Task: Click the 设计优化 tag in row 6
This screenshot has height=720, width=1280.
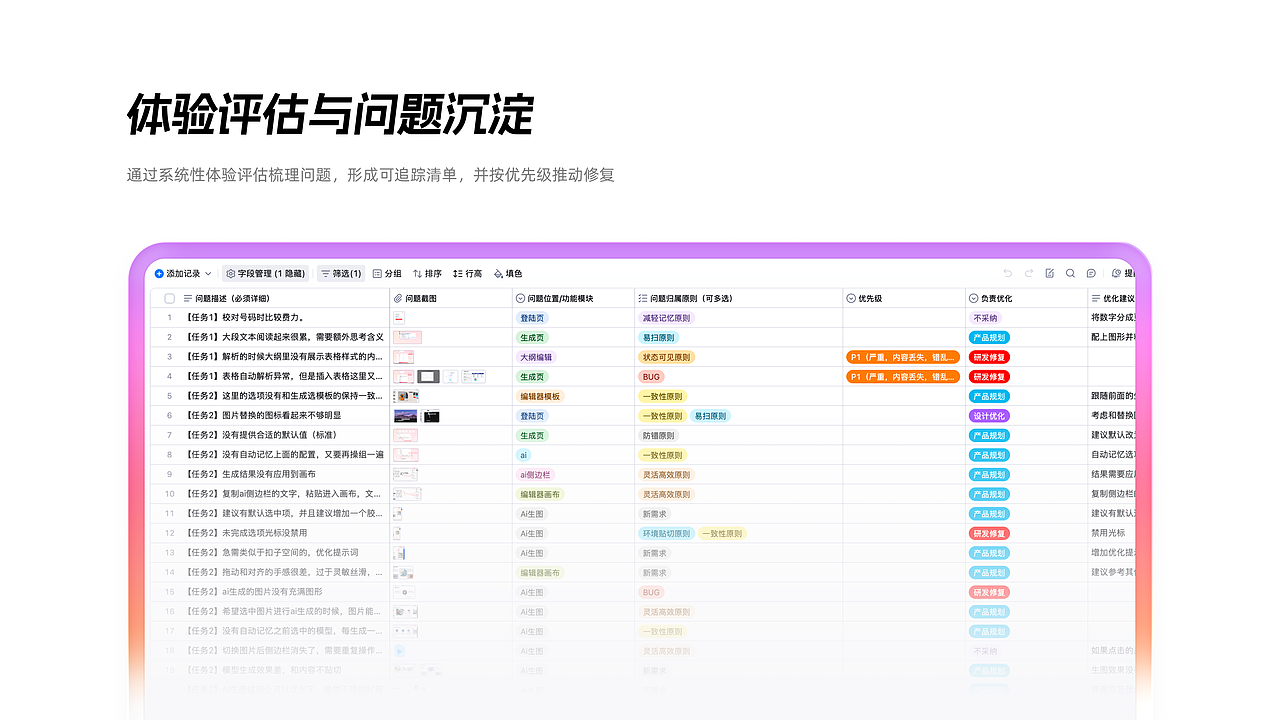Action: click(990, 415)
